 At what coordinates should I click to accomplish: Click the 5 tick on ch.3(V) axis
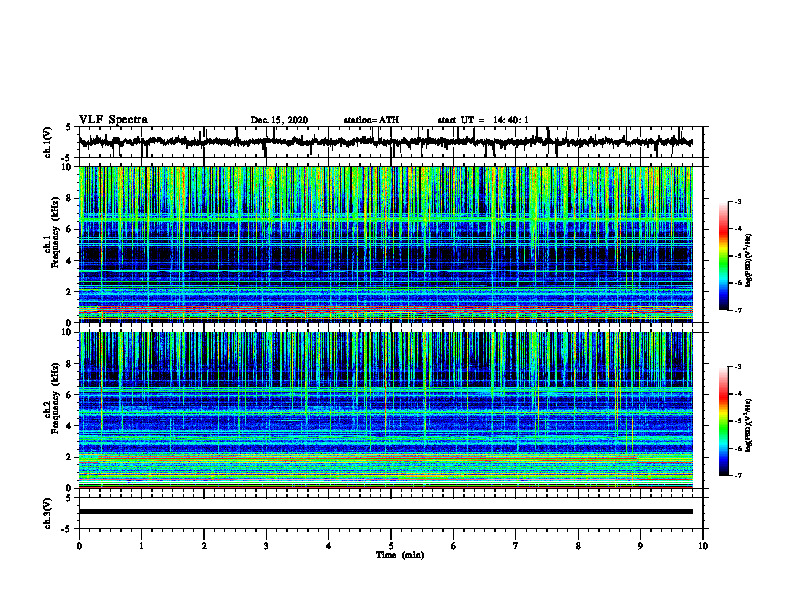68,498
